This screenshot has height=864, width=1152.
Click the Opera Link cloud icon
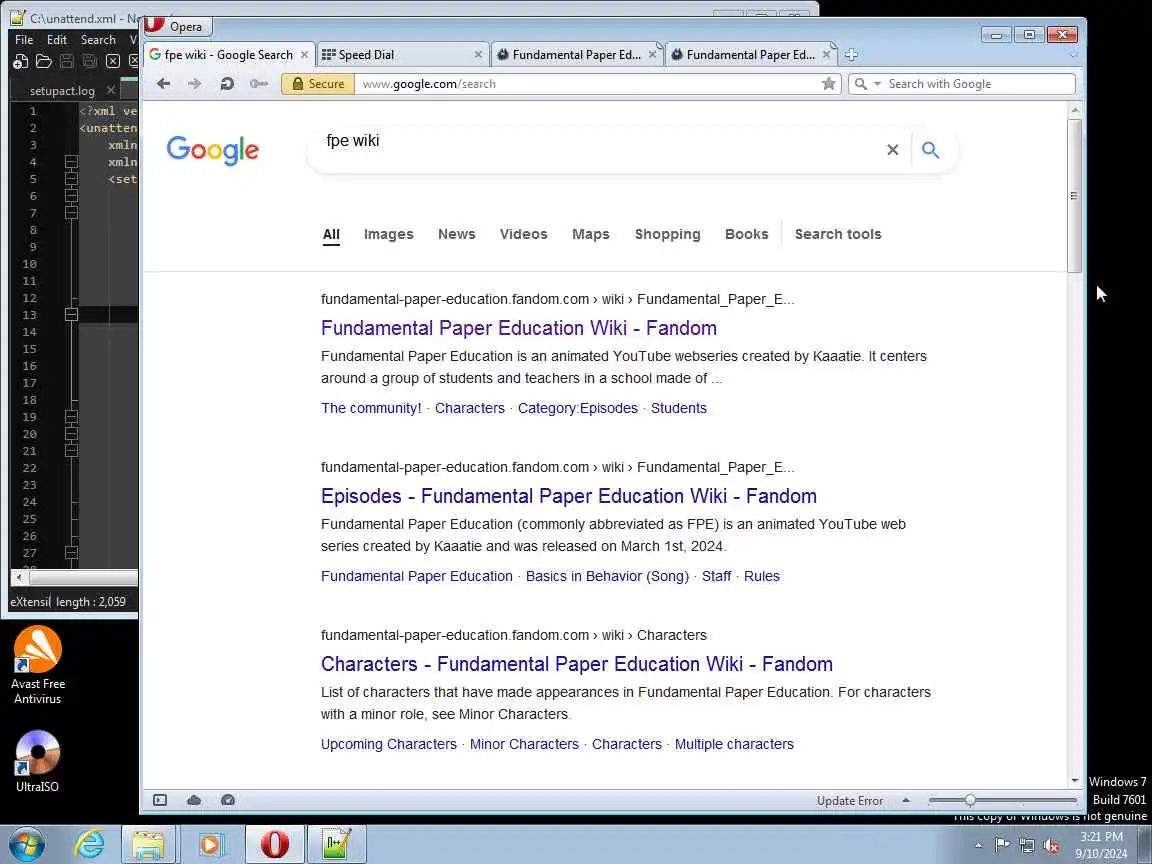(x=194, y=800)
